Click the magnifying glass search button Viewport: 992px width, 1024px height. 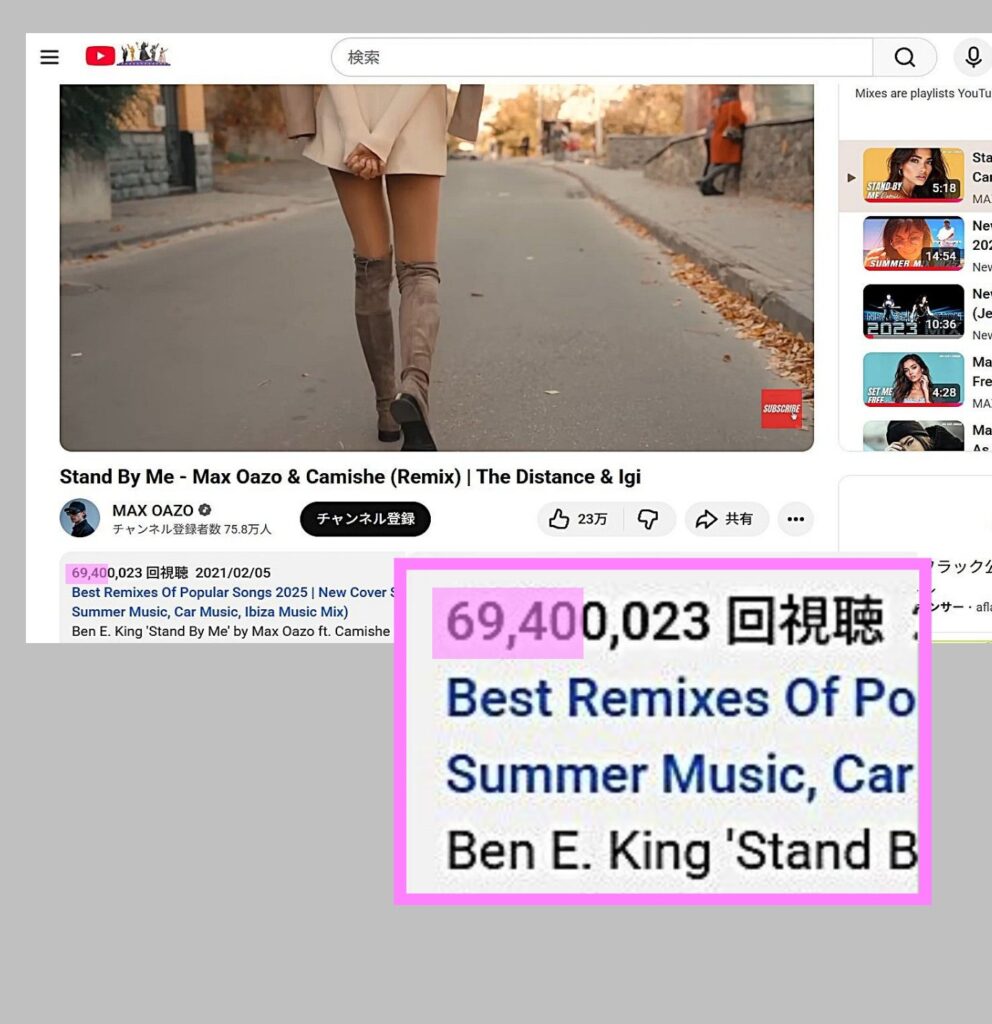coord(904,58)
